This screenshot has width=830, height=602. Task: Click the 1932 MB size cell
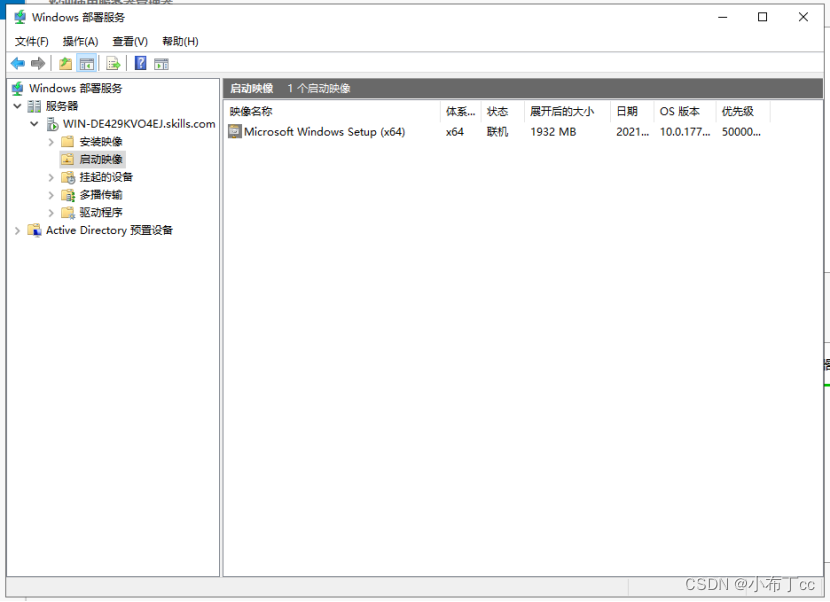pos(553,132)
